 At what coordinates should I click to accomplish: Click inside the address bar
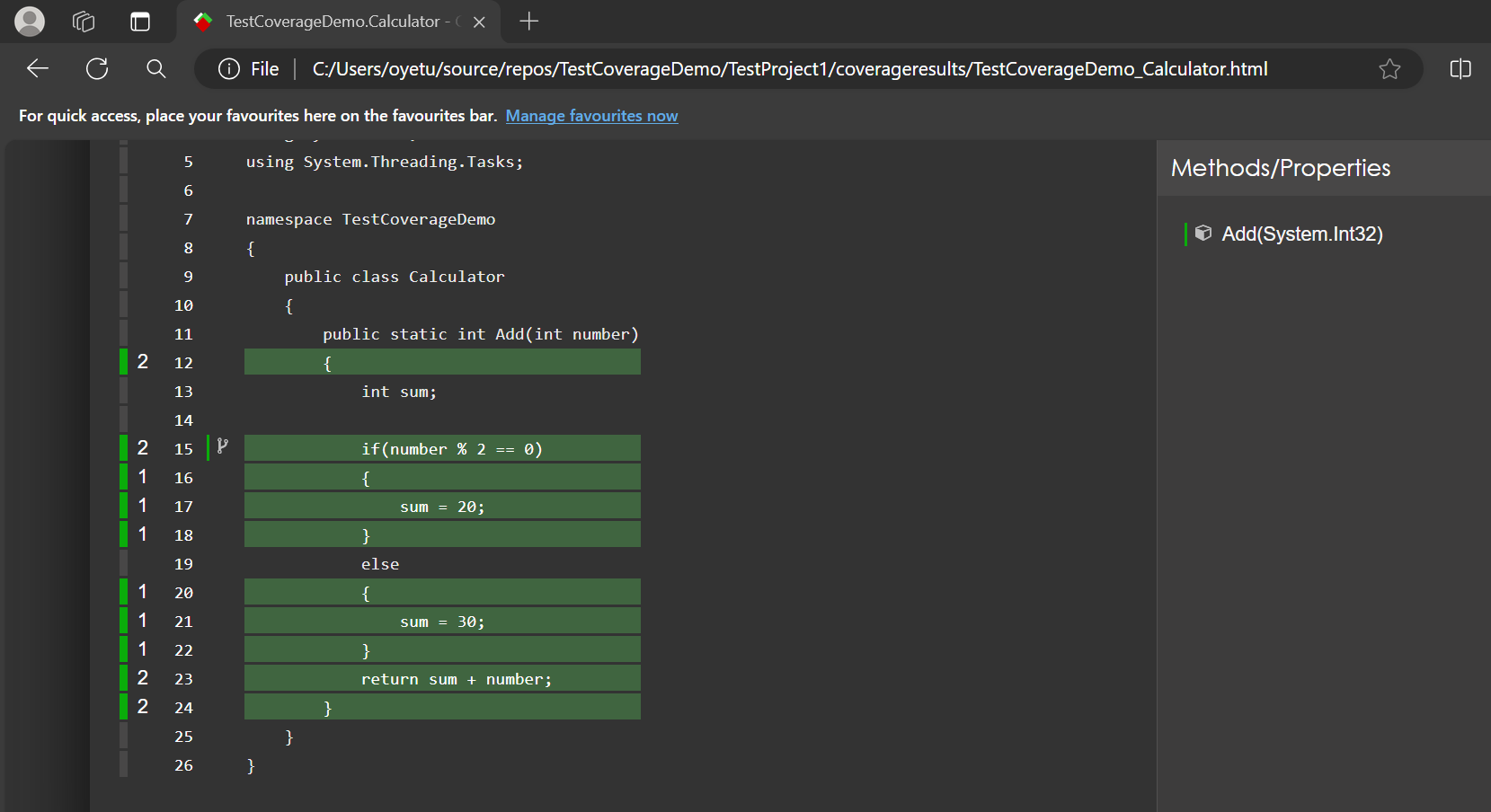pos(791,68)
